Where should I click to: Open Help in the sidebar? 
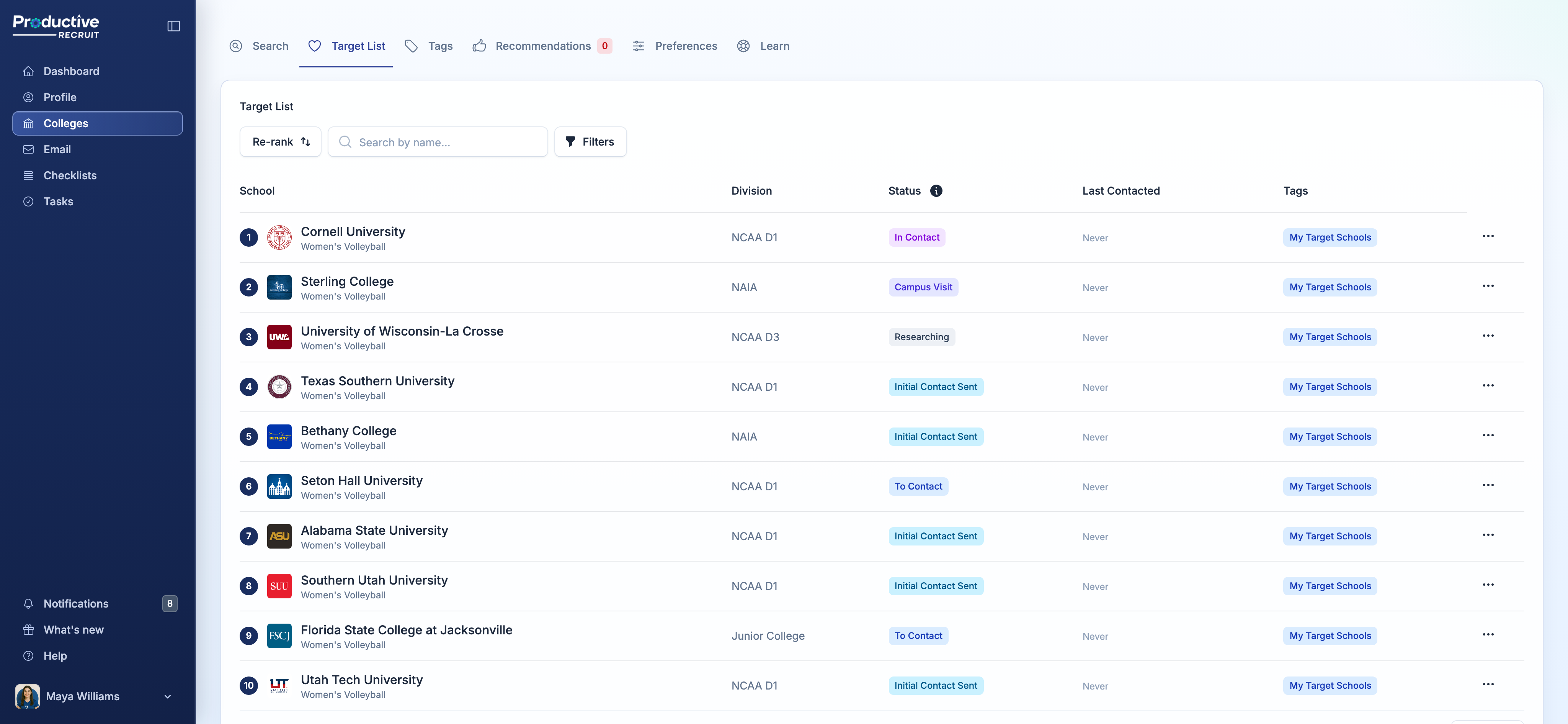(x=97, y=656)
